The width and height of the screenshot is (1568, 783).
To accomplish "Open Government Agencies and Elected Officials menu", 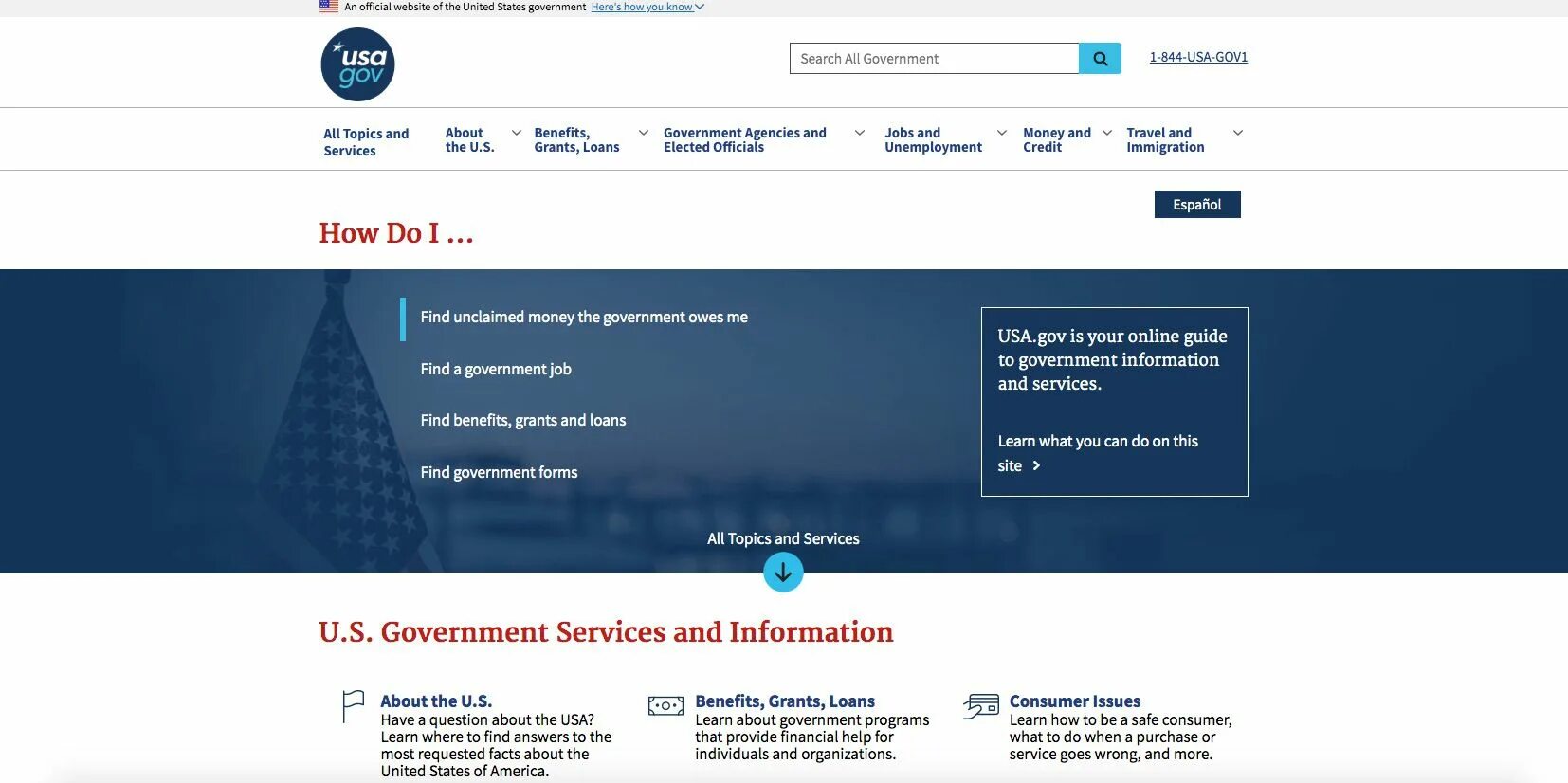I will [745, 140].
